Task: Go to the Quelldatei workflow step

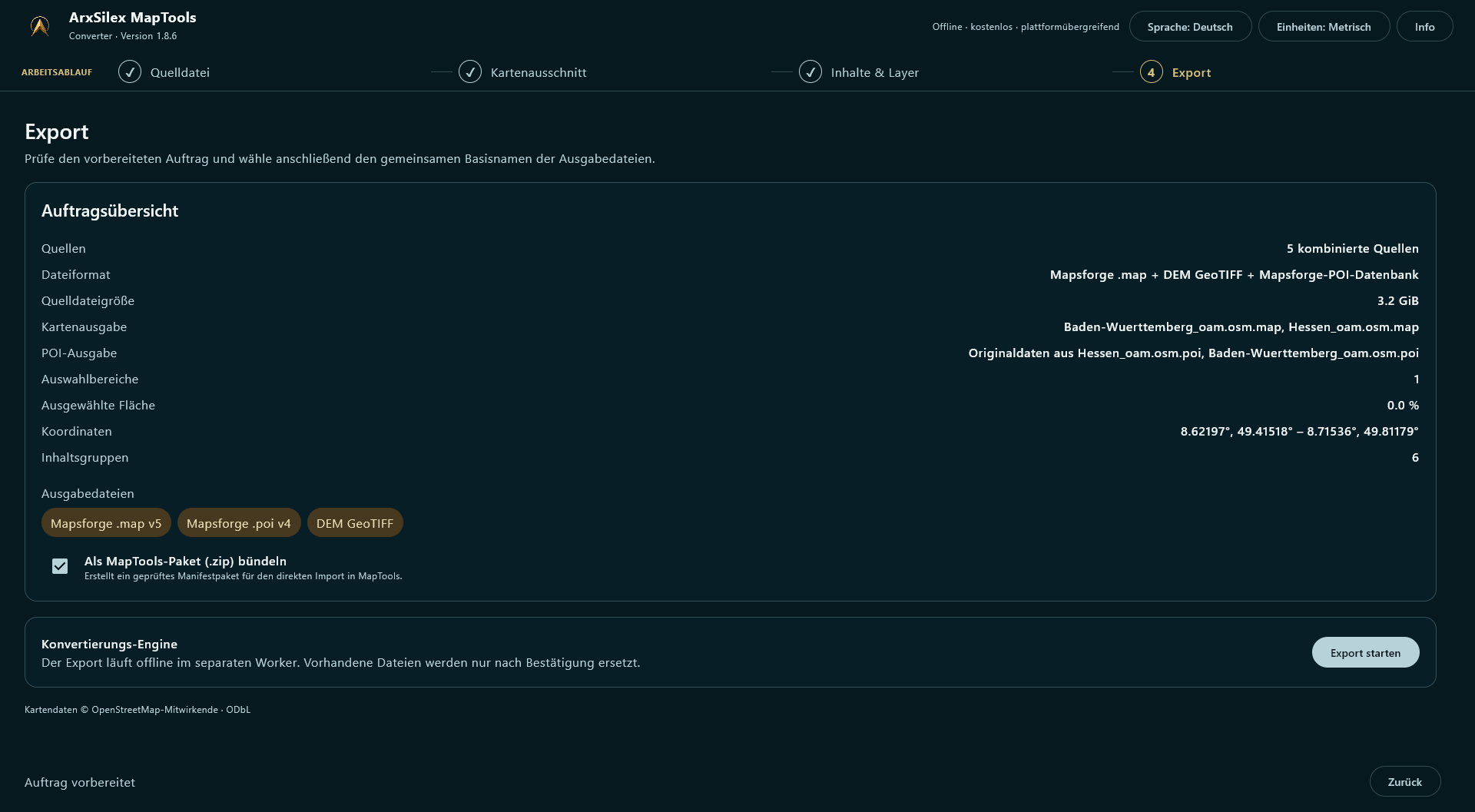Action: [180, 72]
